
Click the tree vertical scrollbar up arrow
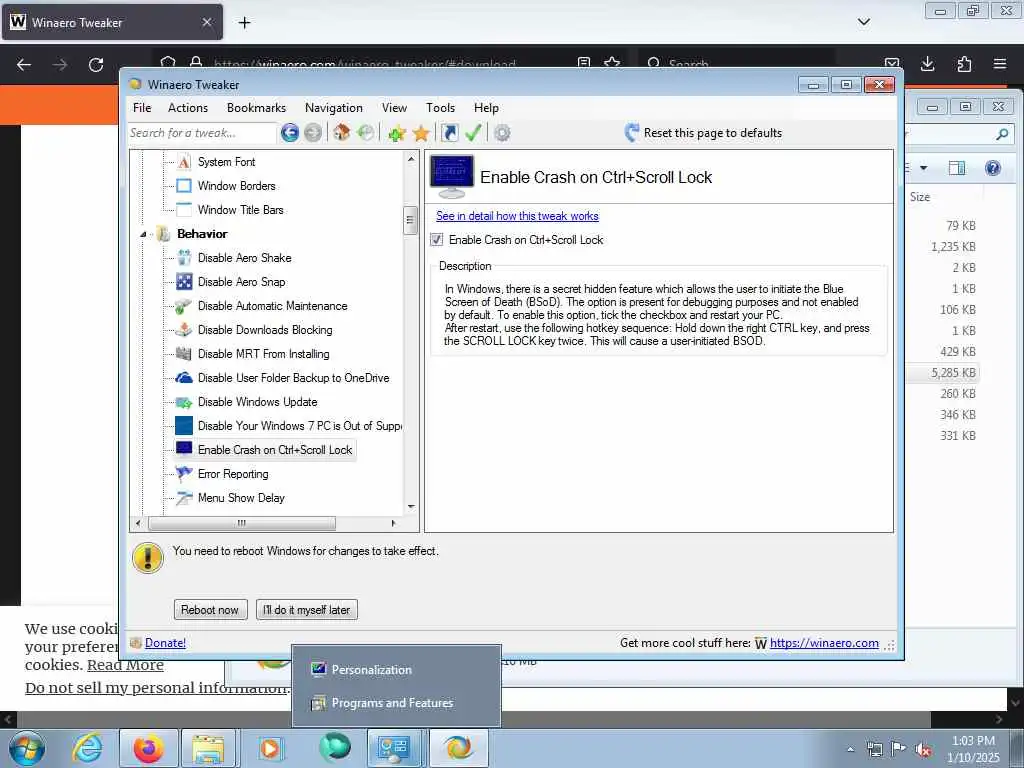tap(411, 159)
